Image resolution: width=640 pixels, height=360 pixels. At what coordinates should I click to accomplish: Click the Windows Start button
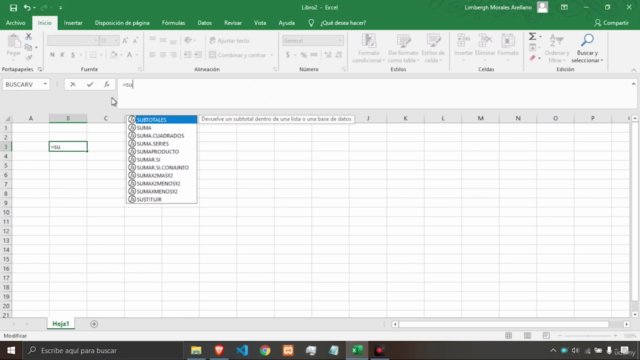coord(11,350)
